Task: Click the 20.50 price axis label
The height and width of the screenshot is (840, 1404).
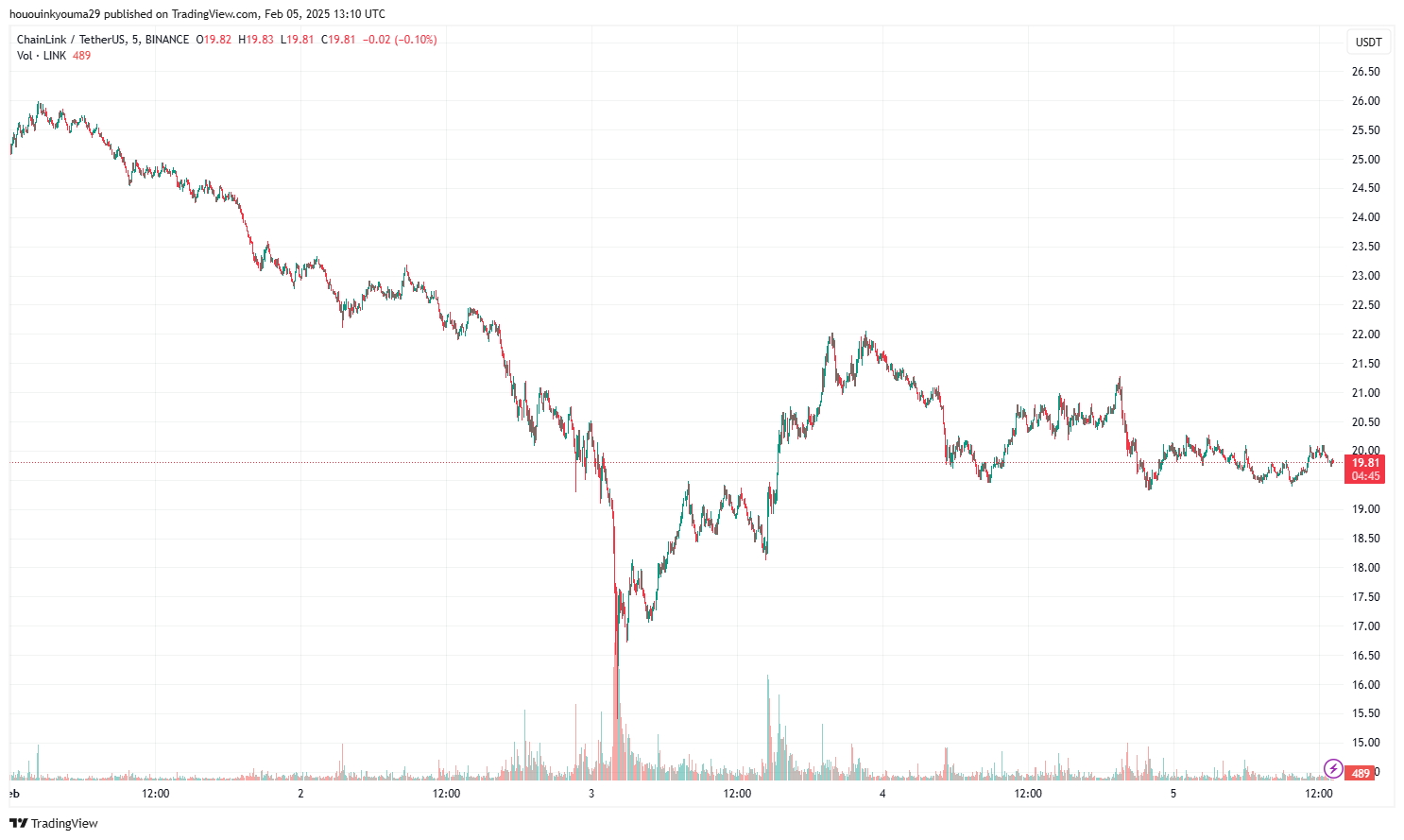Action: (1365, 422)
